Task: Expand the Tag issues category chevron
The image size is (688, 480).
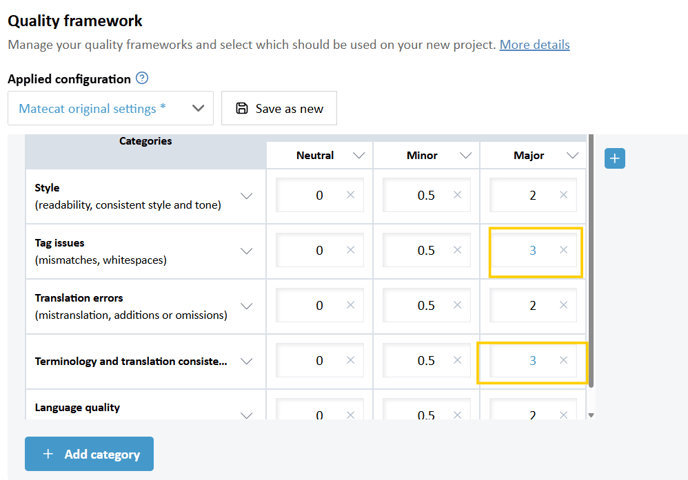Action: tap(246, 251)
